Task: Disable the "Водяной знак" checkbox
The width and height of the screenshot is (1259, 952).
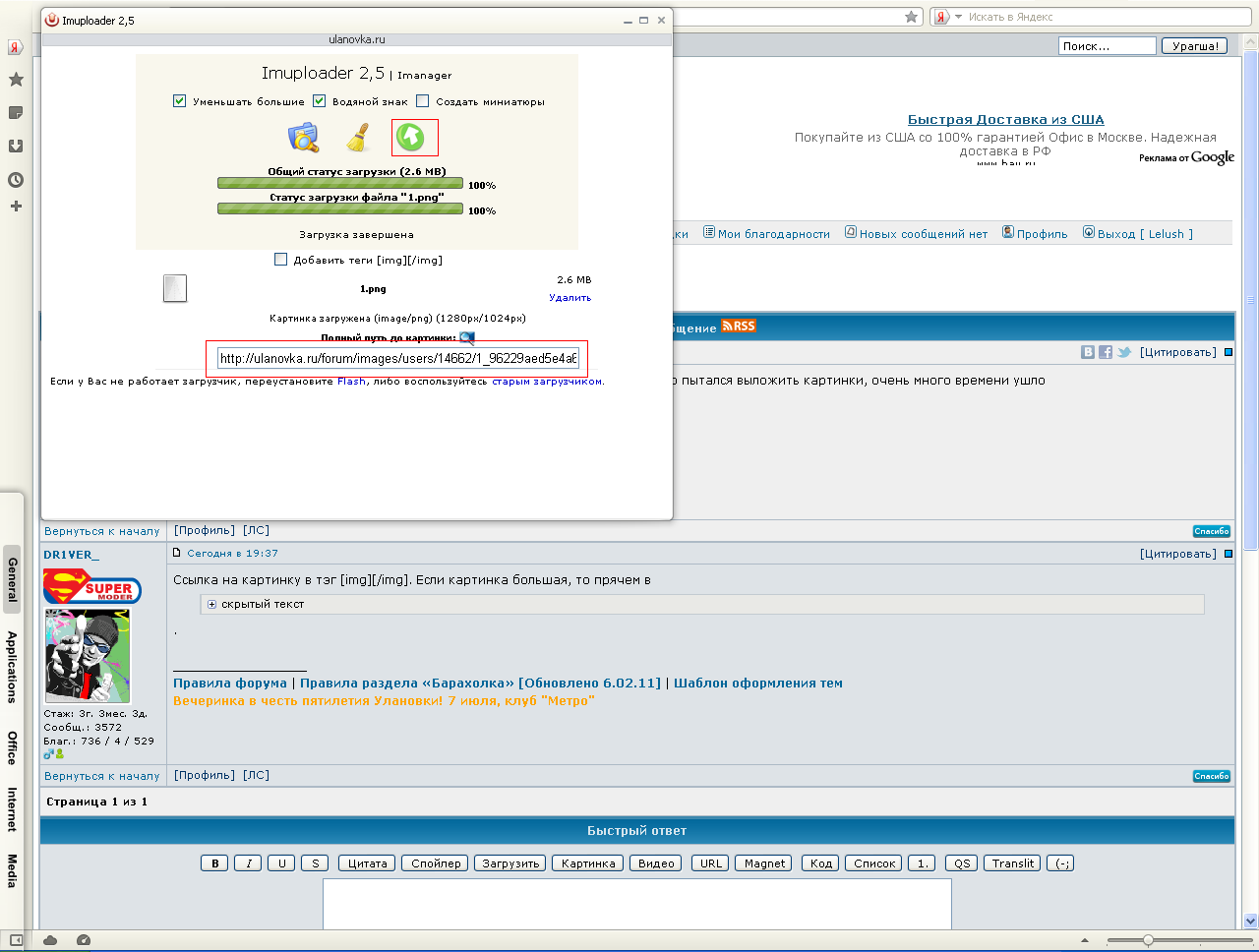Action: (320, 101)
